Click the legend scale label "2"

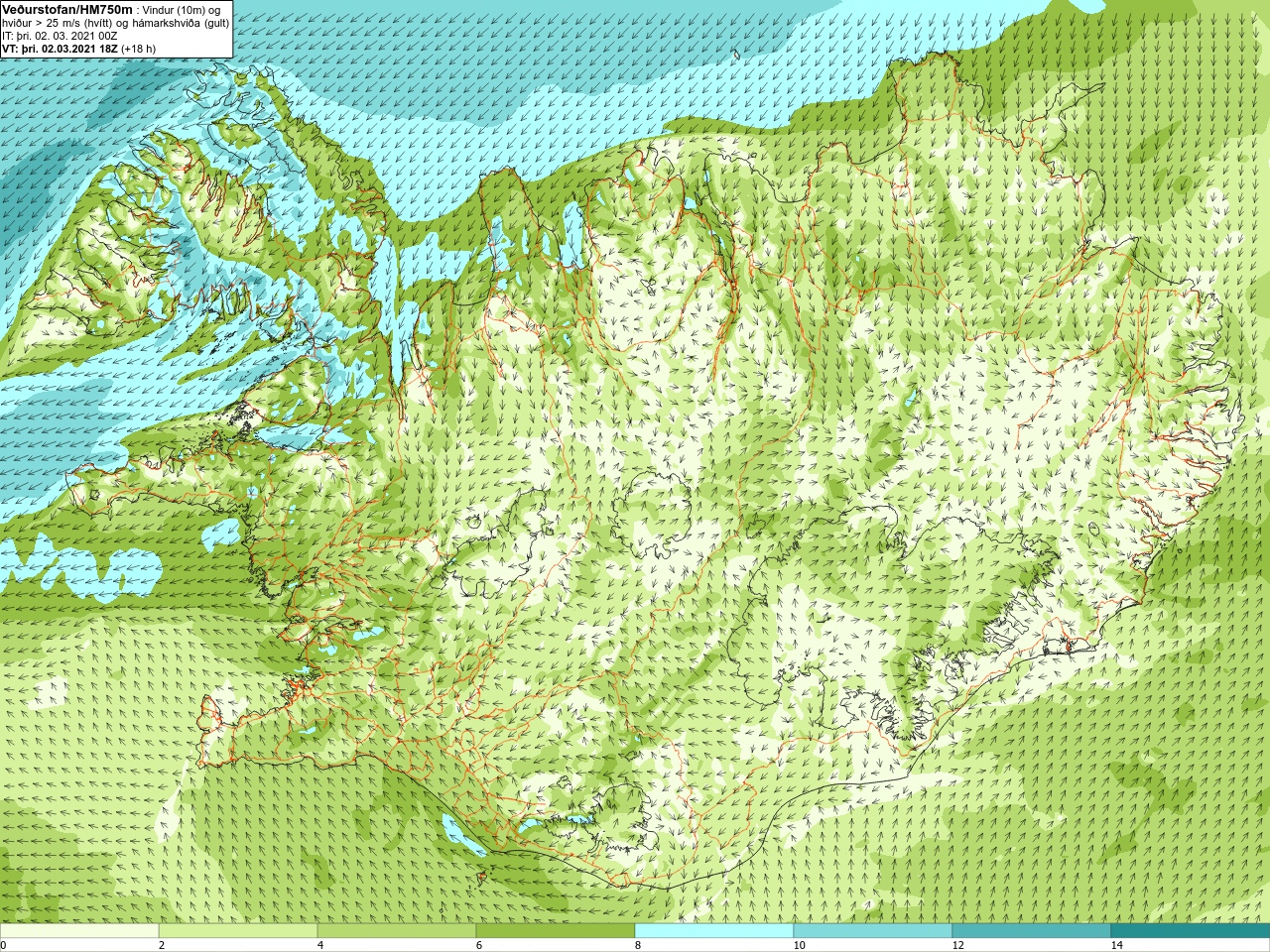point(162,945)
